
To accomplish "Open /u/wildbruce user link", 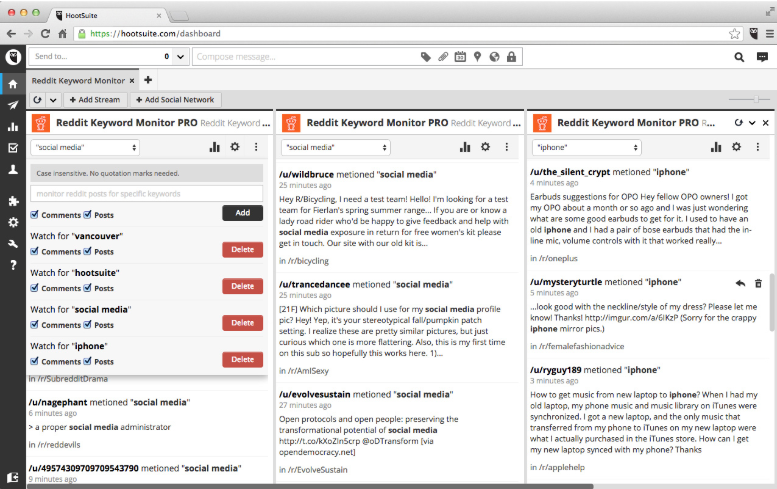I will pos(307,174).
